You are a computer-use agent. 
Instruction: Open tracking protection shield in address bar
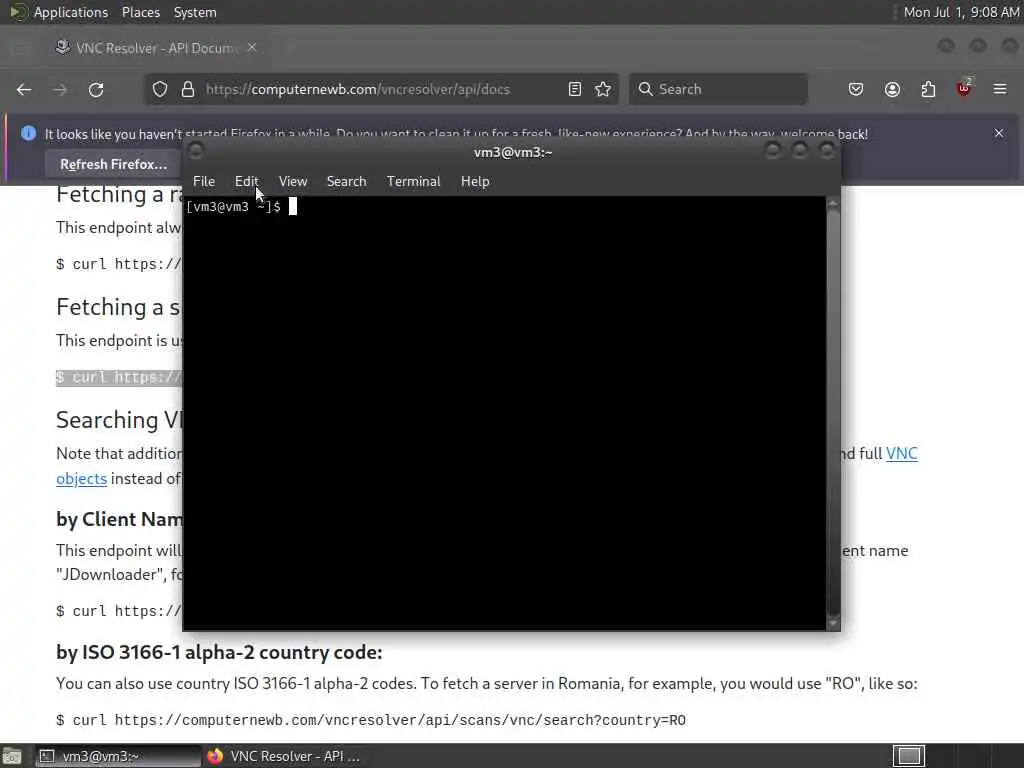coord(160,89)
